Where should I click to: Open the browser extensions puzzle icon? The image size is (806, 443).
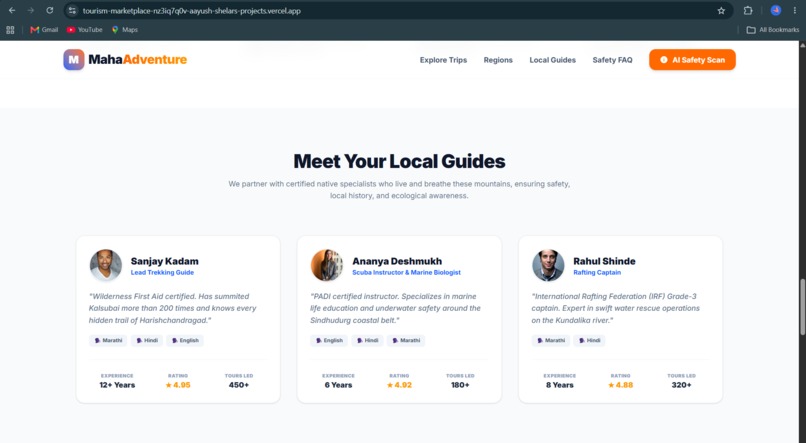click(748, 10)
